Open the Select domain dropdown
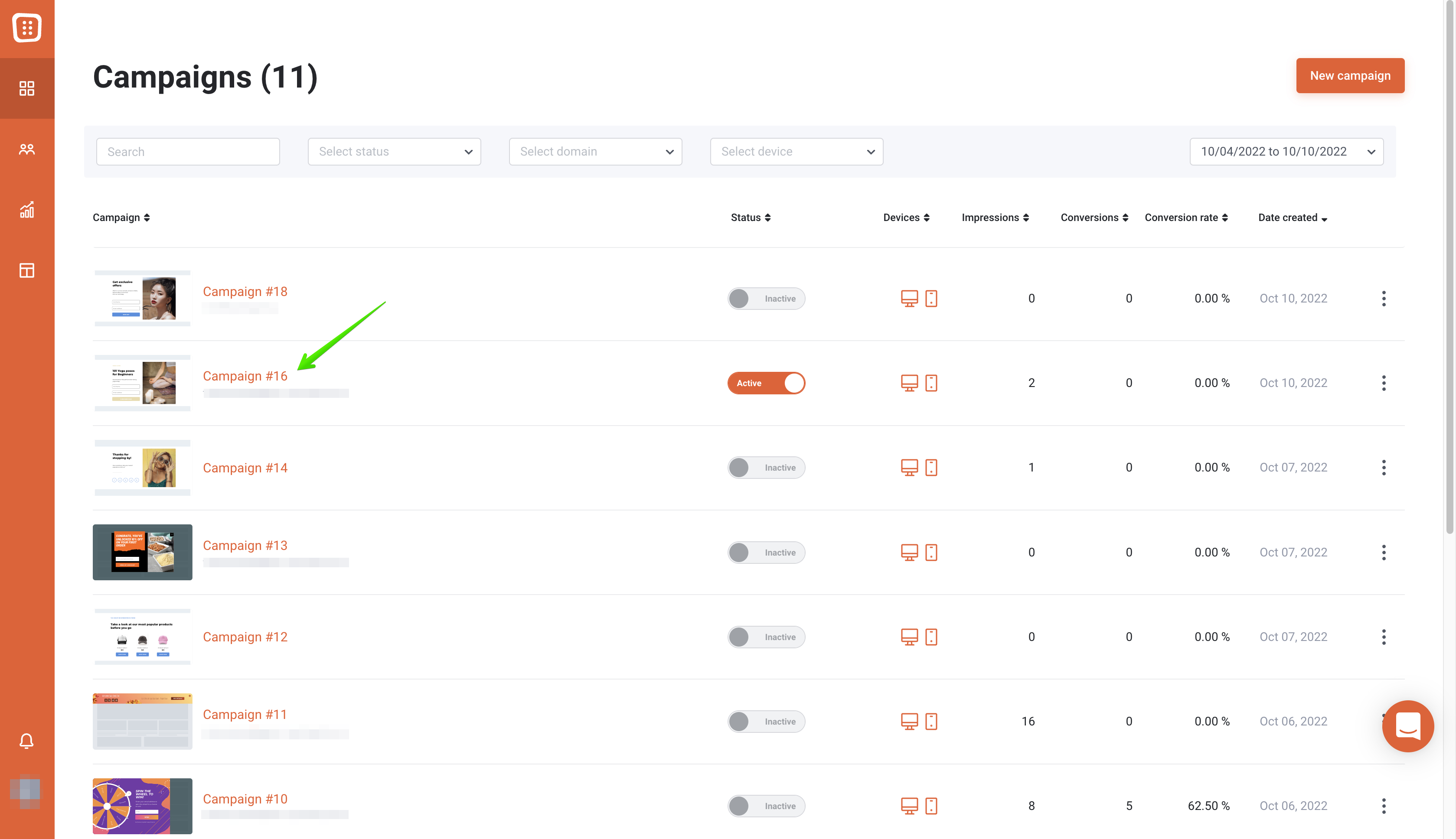Image resolution: width=1456 pixels, height=839 pixels. click(595, 152)
